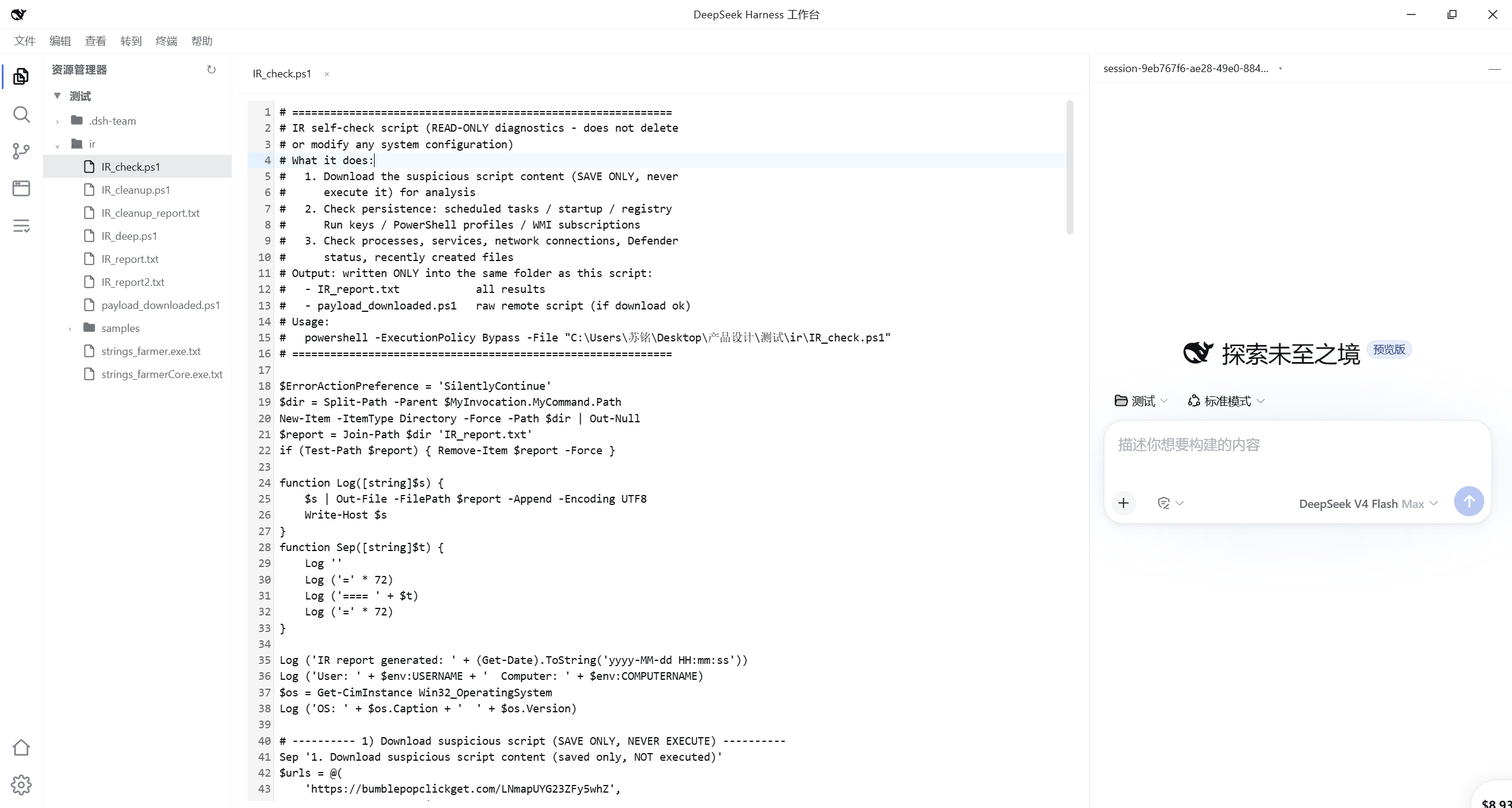
Task: Minimize the chat session panel
Action: click(x=1494, y=69)
